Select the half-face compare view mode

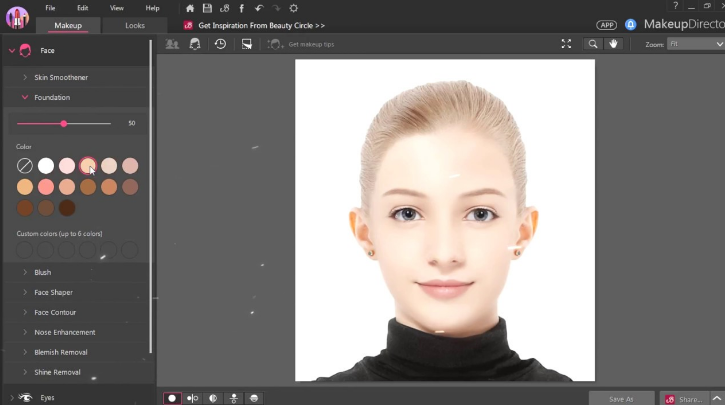pos(213,398)
